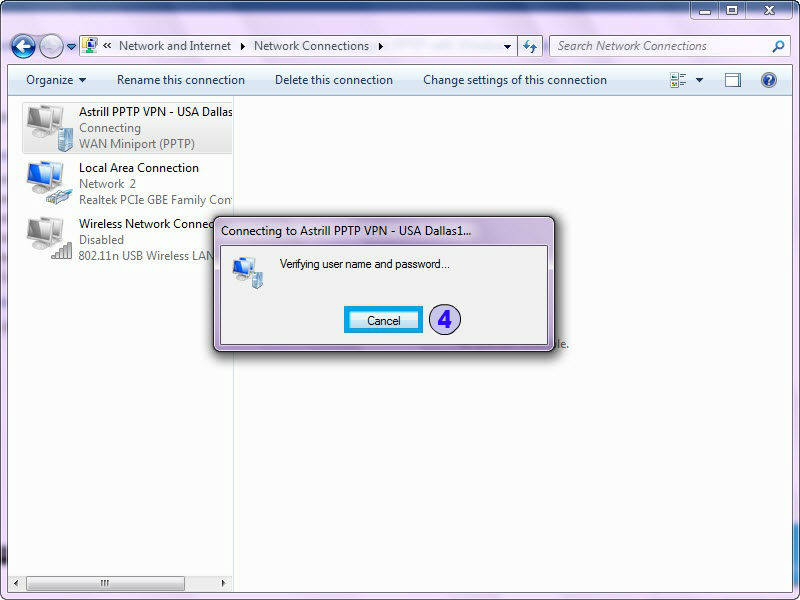The image size is (800, 600).
Task: Select Local Area Connection icon
Action: click(x=49, y=183)
